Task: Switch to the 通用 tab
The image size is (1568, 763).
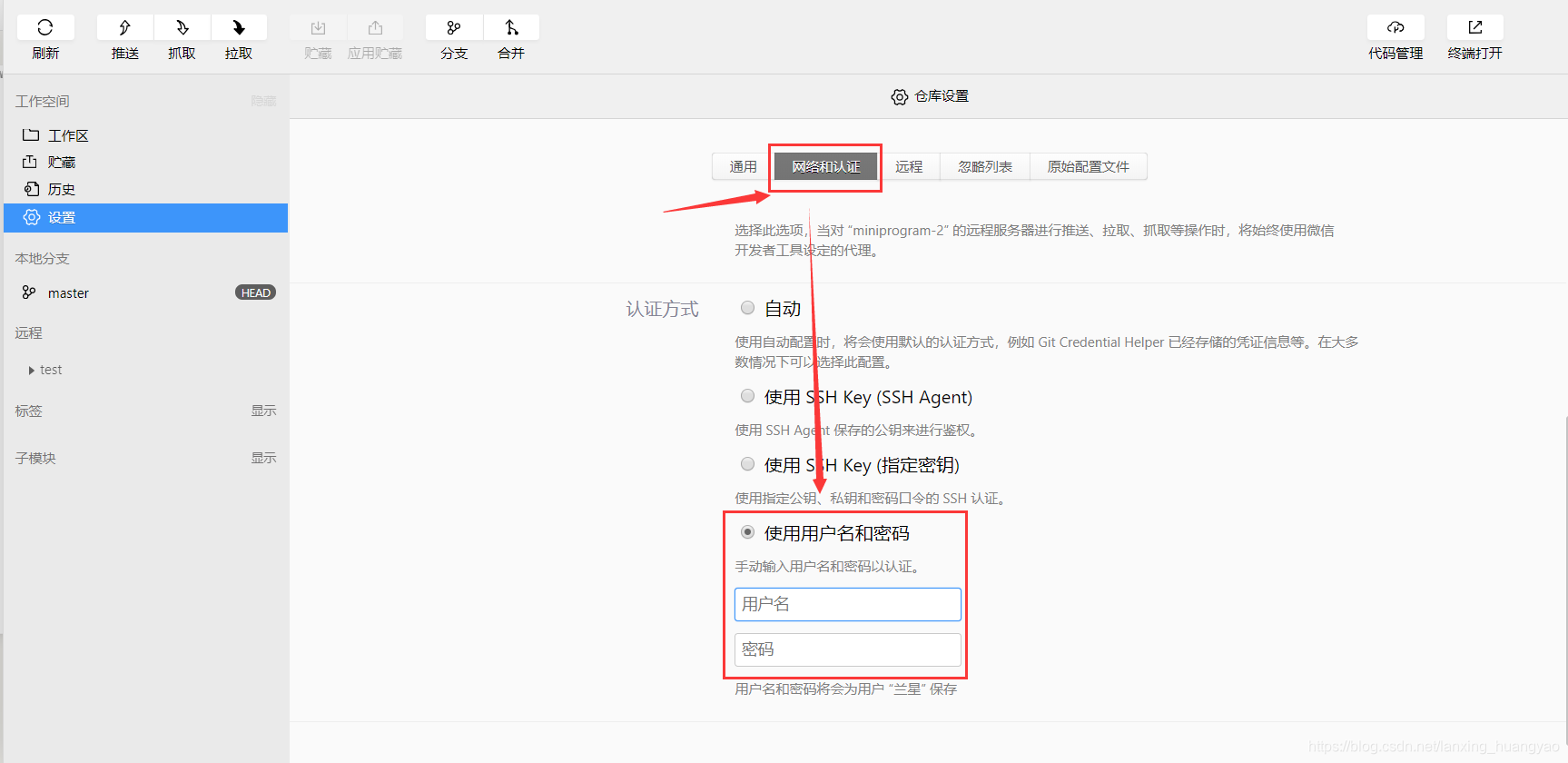Action: [743, 167]
